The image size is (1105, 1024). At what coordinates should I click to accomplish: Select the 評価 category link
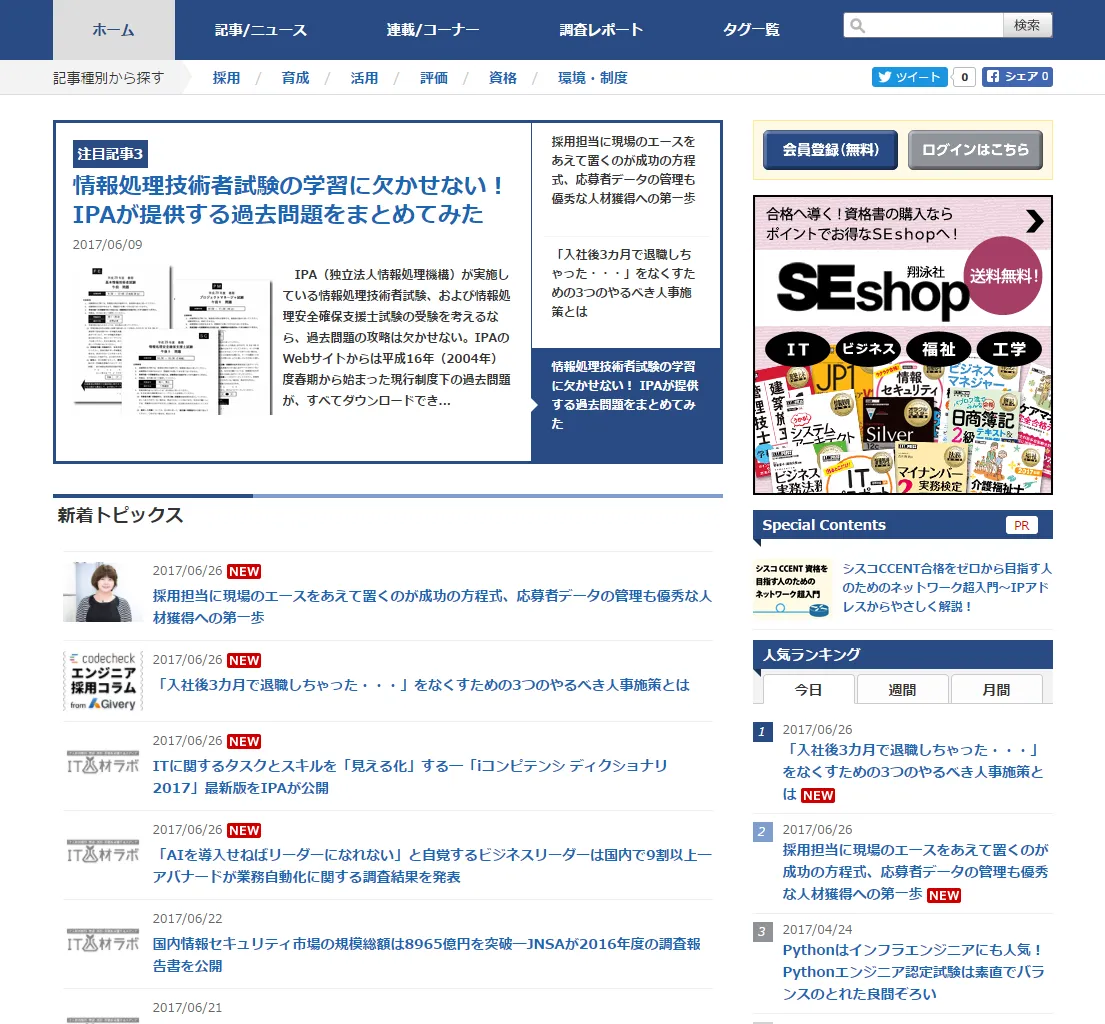pos(433,78)
